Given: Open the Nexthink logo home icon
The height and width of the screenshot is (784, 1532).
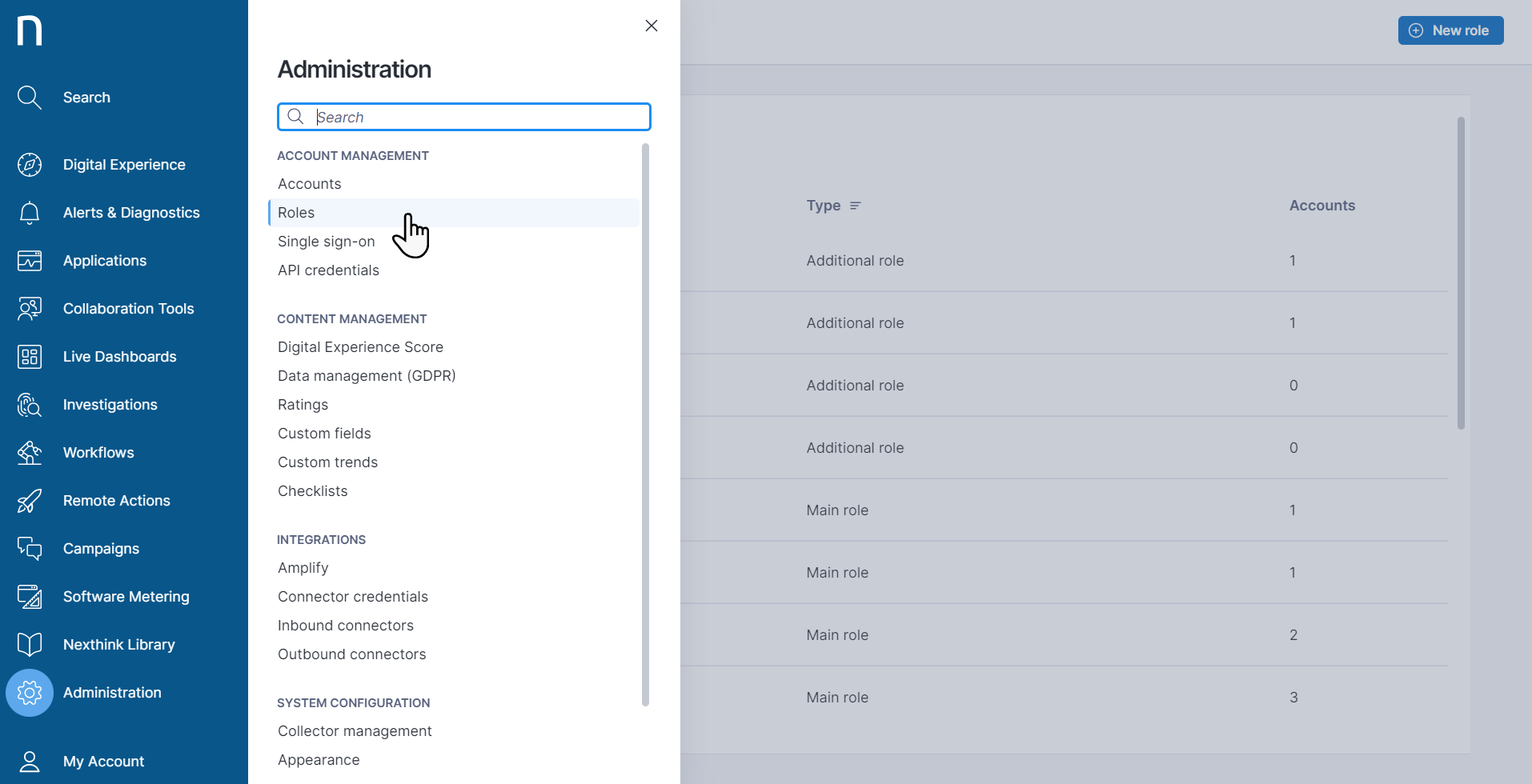Looking at the screenshot, I should (30, 30).
